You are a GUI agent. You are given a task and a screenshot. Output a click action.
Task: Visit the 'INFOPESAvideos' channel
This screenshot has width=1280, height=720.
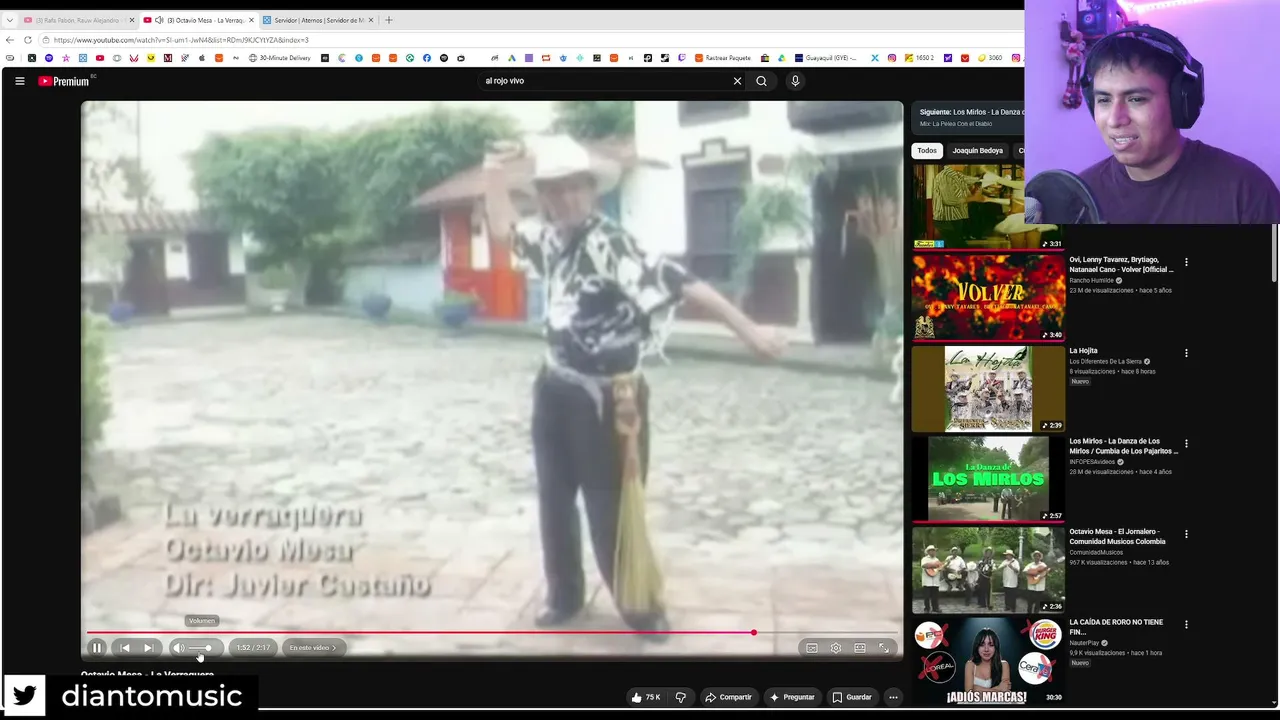[1092, 462]
